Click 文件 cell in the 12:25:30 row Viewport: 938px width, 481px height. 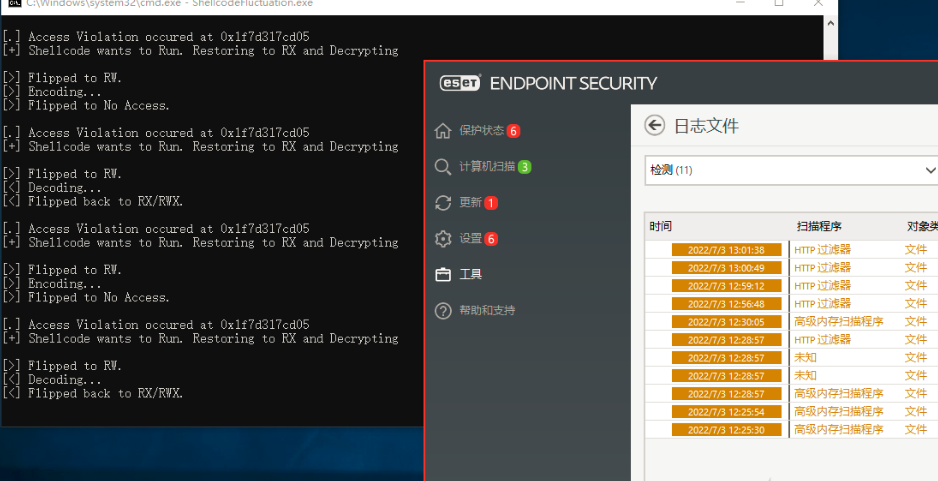click(916, 429)
